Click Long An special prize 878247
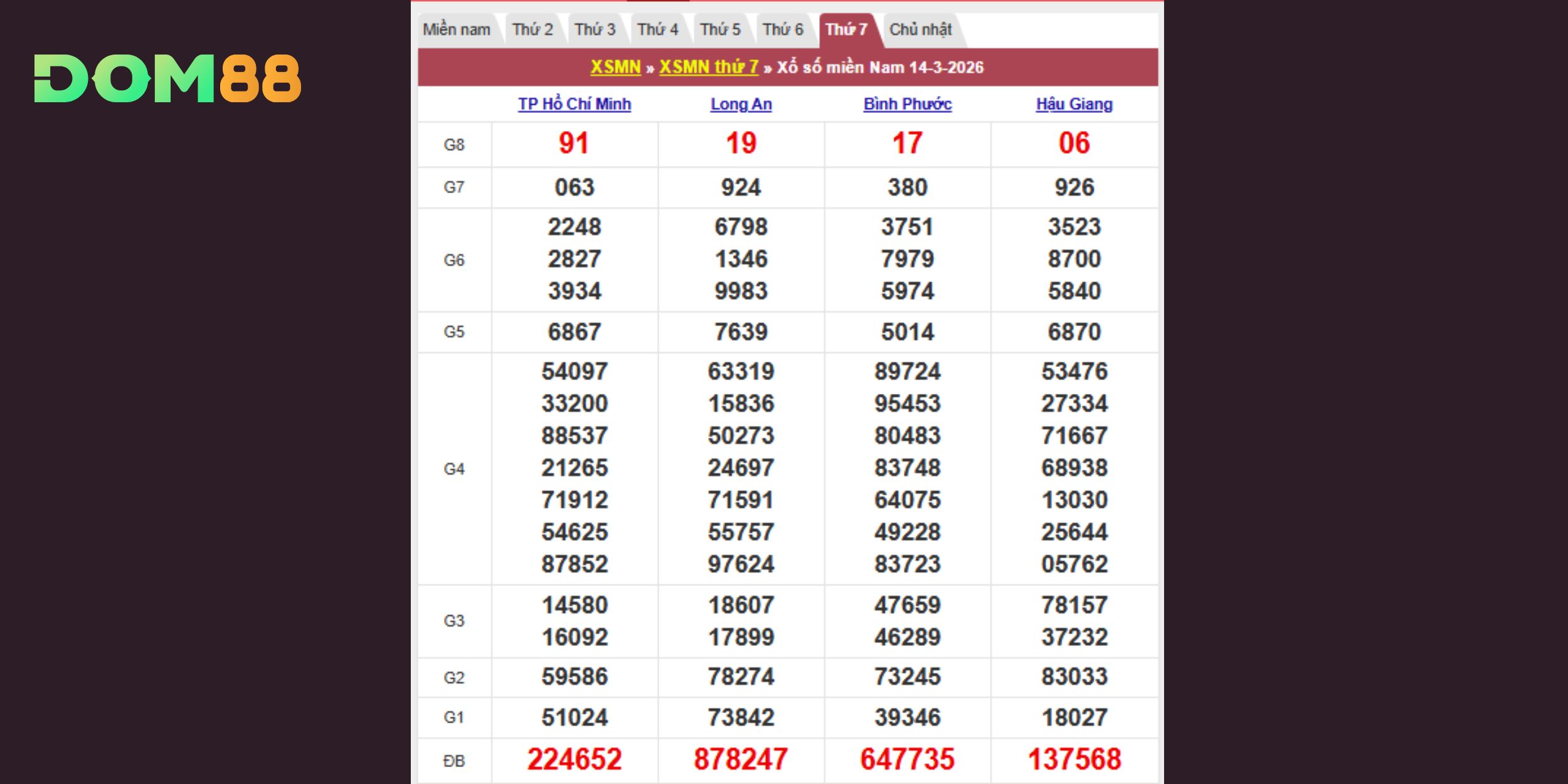This screenshot has height=784, width=1568. coord(741,760)
